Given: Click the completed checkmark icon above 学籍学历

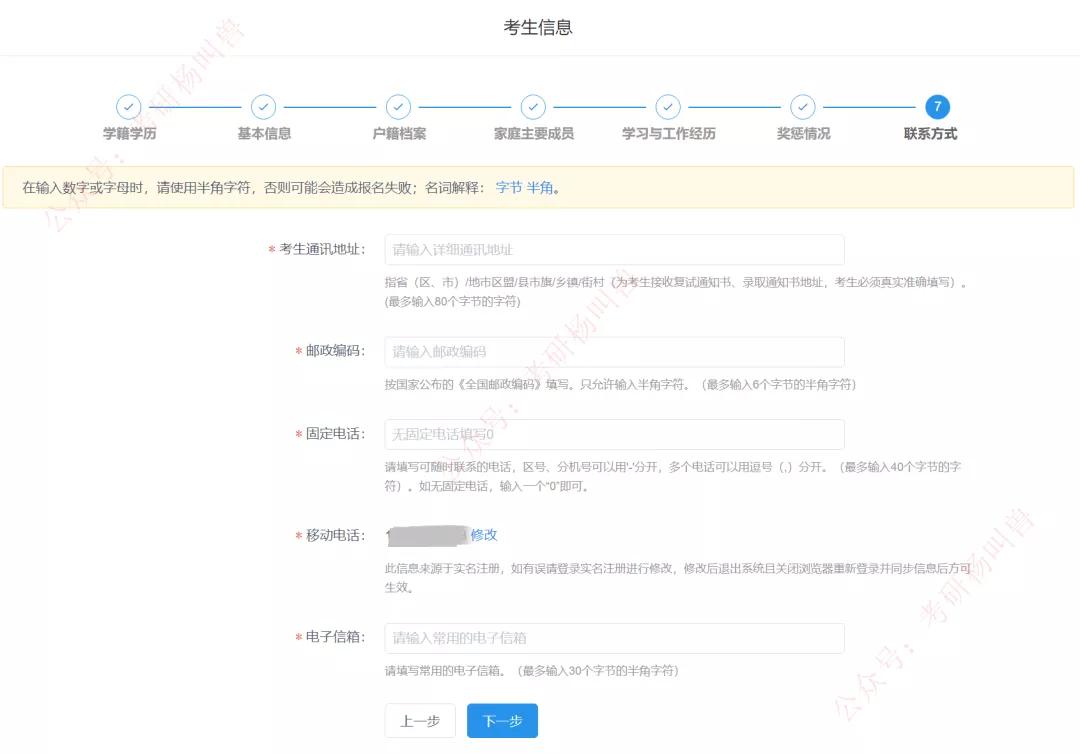Looking at the screenshot, I should point(129,106).
